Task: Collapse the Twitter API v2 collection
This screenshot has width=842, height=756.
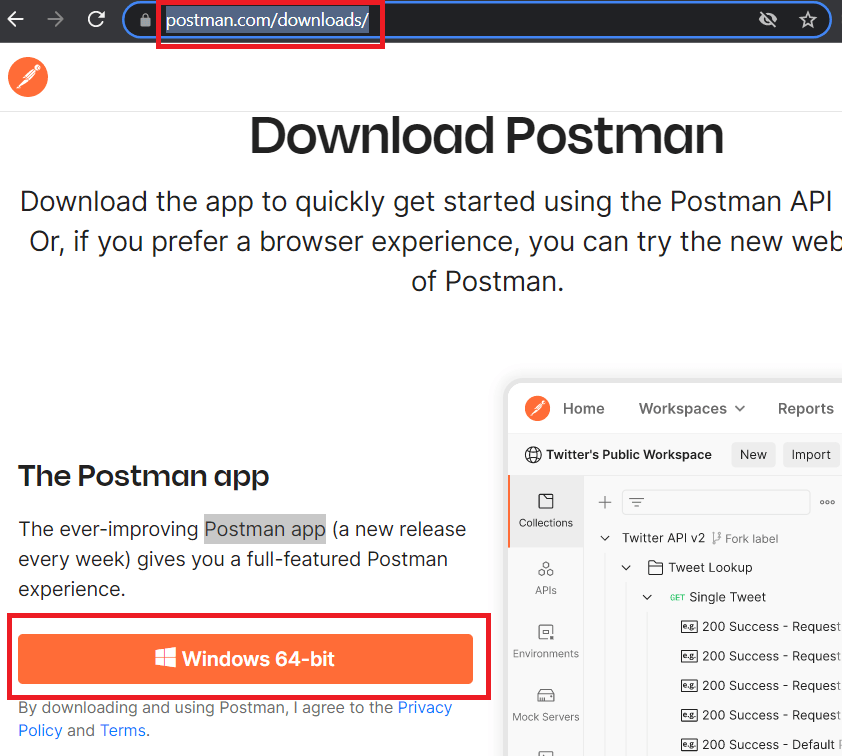Action: pyautogui.click(x=605, y=538)
